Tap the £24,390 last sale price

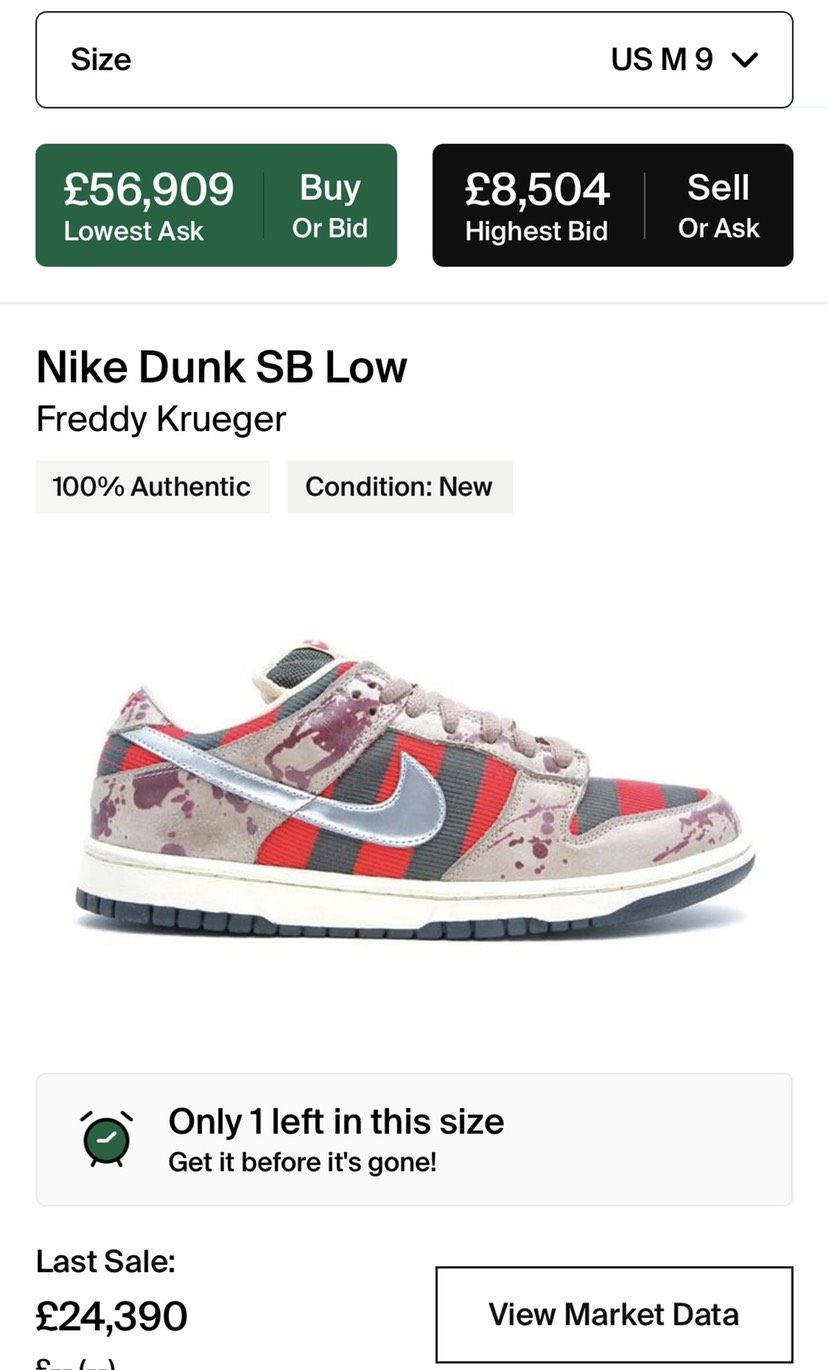click(x=112, y=1316)
